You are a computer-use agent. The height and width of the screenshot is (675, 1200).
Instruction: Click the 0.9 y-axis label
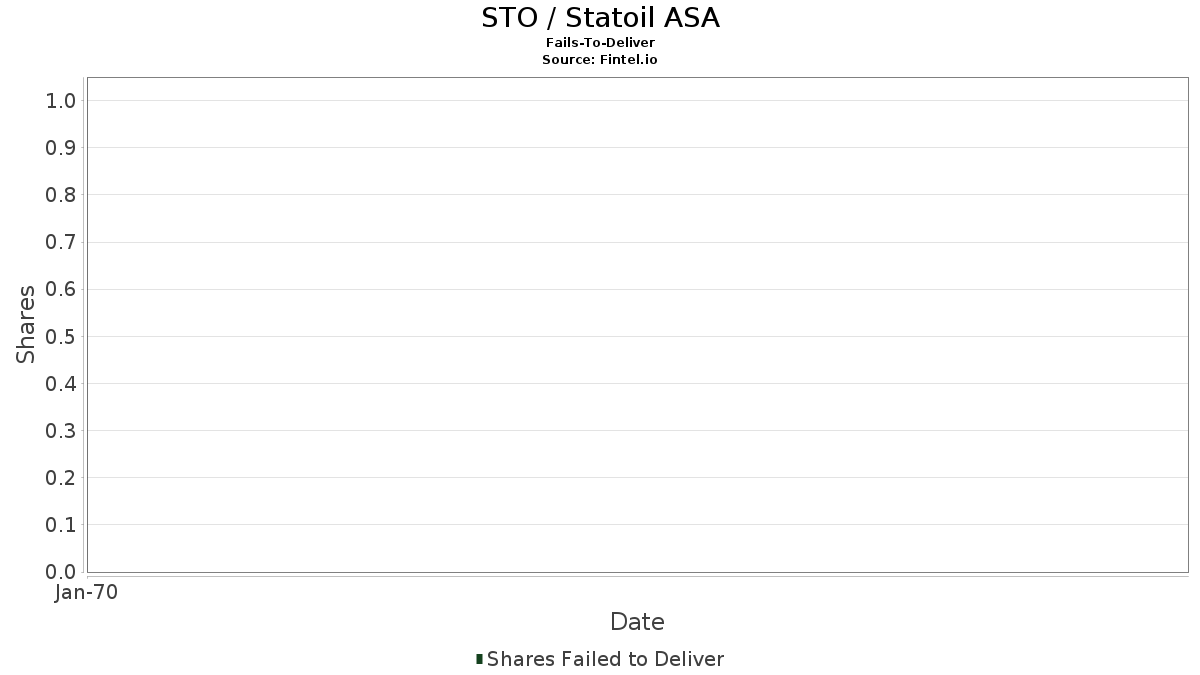pyautogui.click(x=61, y=148)
